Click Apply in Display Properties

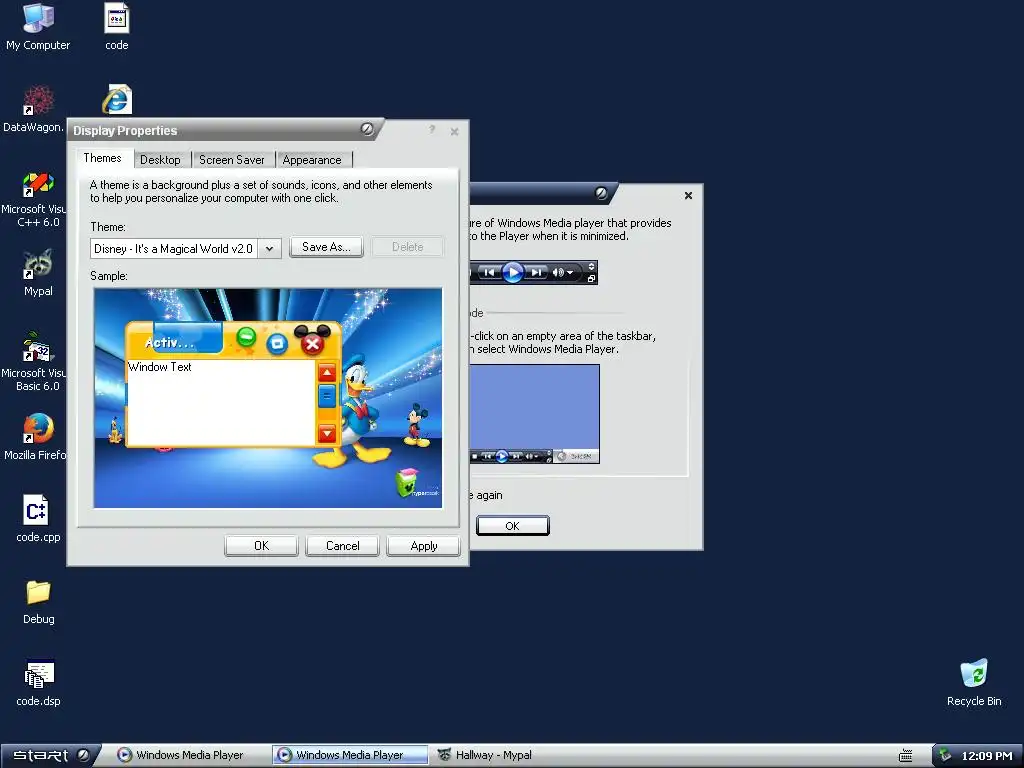[x=424, y=546]
